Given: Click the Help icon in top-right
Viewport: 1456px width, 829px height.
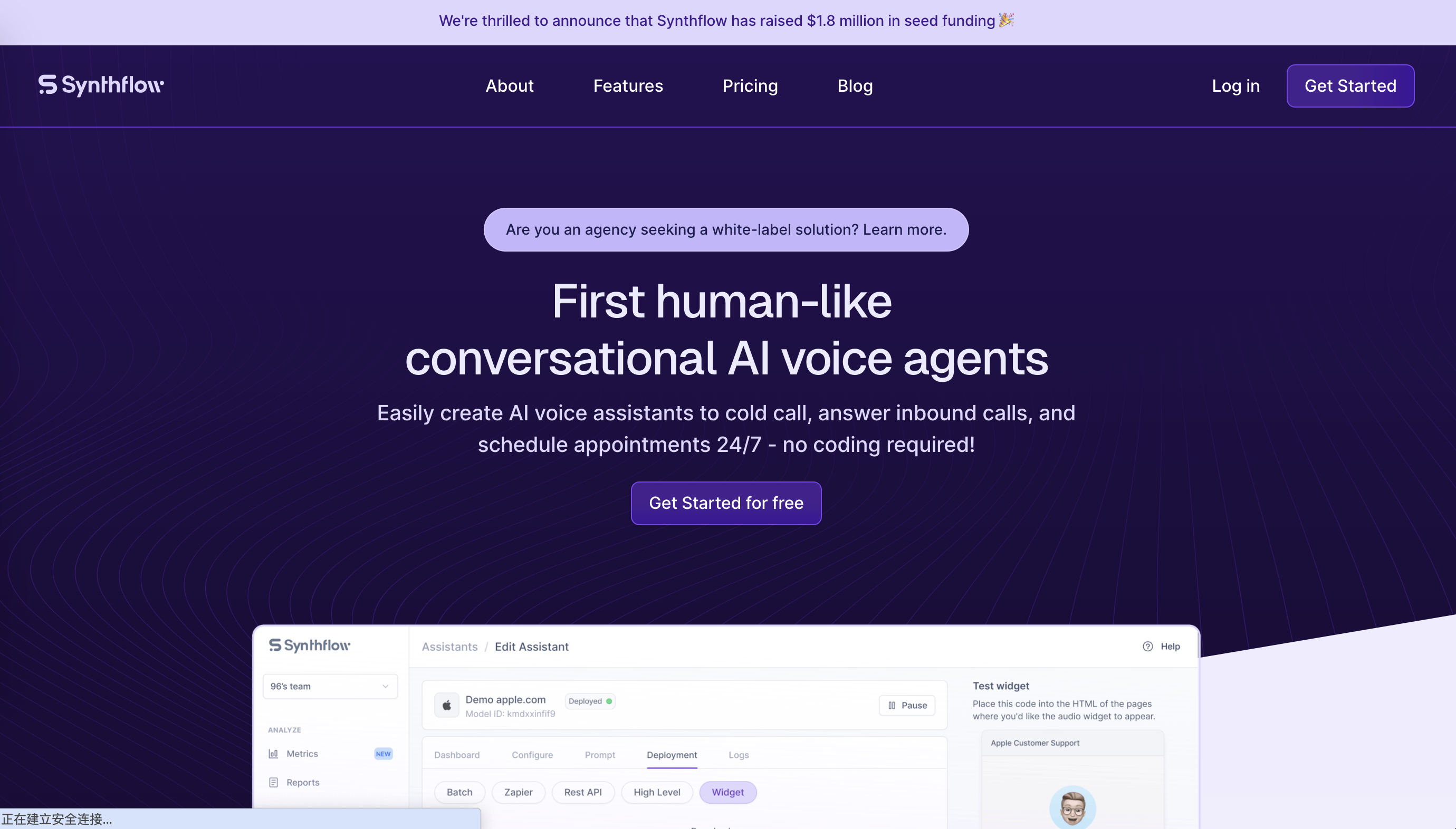Looking at the screenshot, I should pyautogui.click(x=1148, y=646).
